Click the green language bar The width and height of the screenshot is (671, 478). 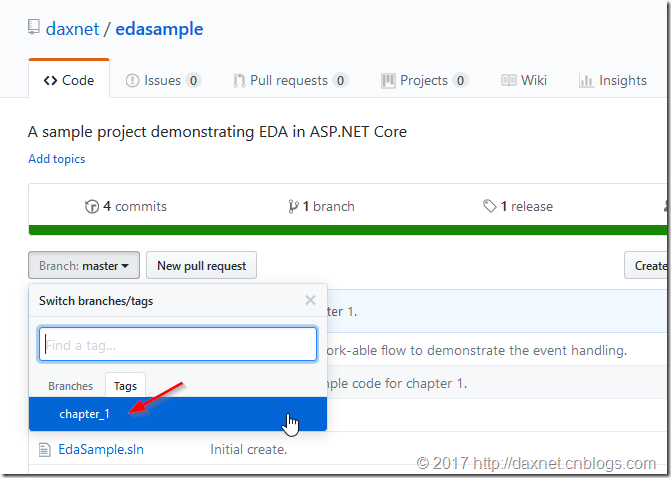coord(347,230)
